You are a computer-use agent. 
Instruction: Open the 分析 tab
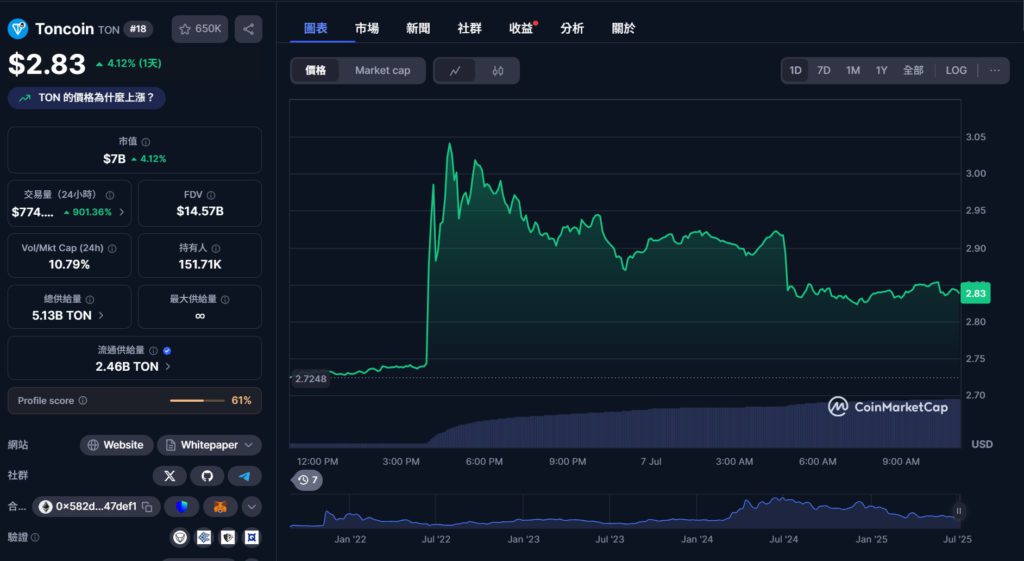point(572,28)
